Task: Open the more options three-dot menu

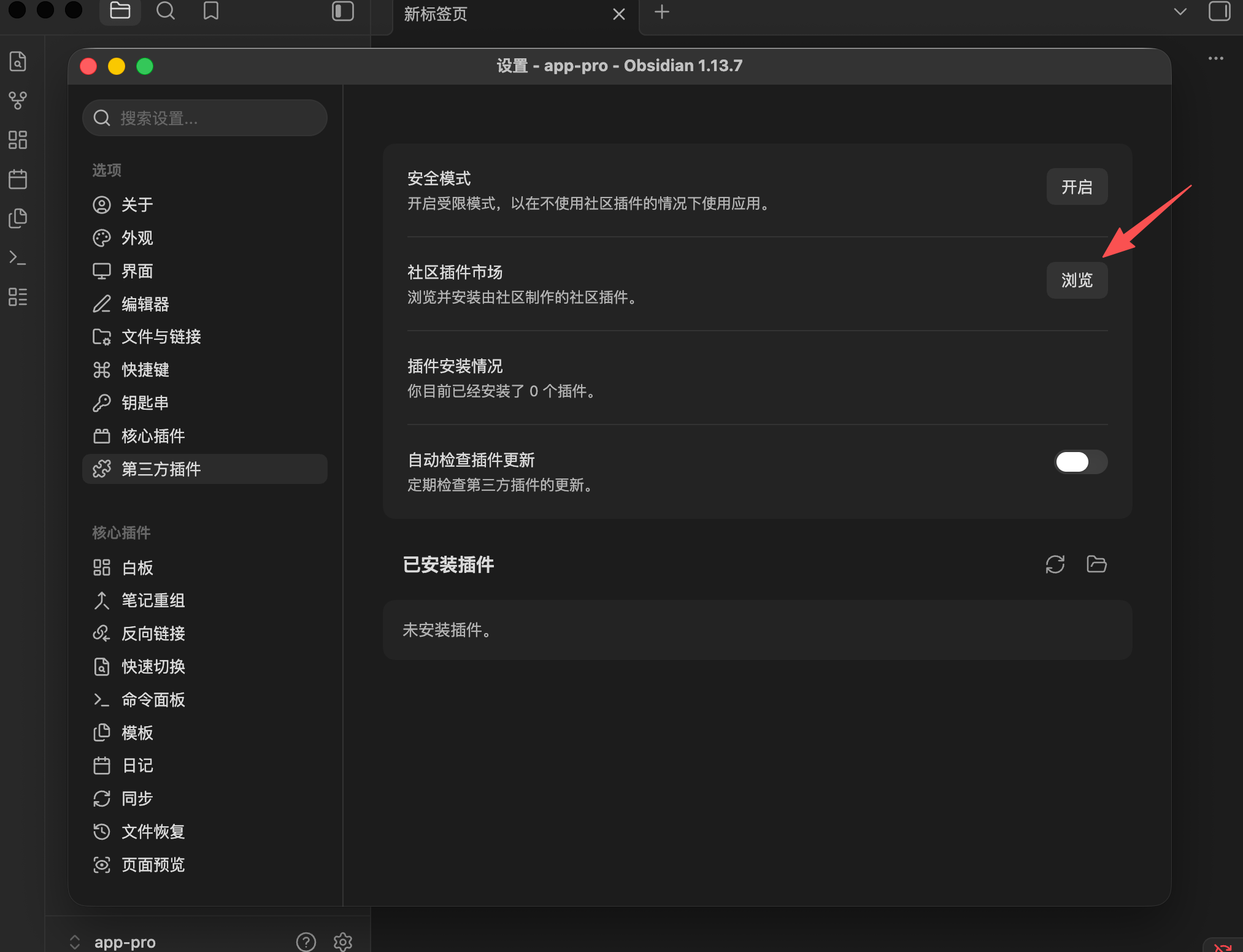Action: click(1215, 58)
